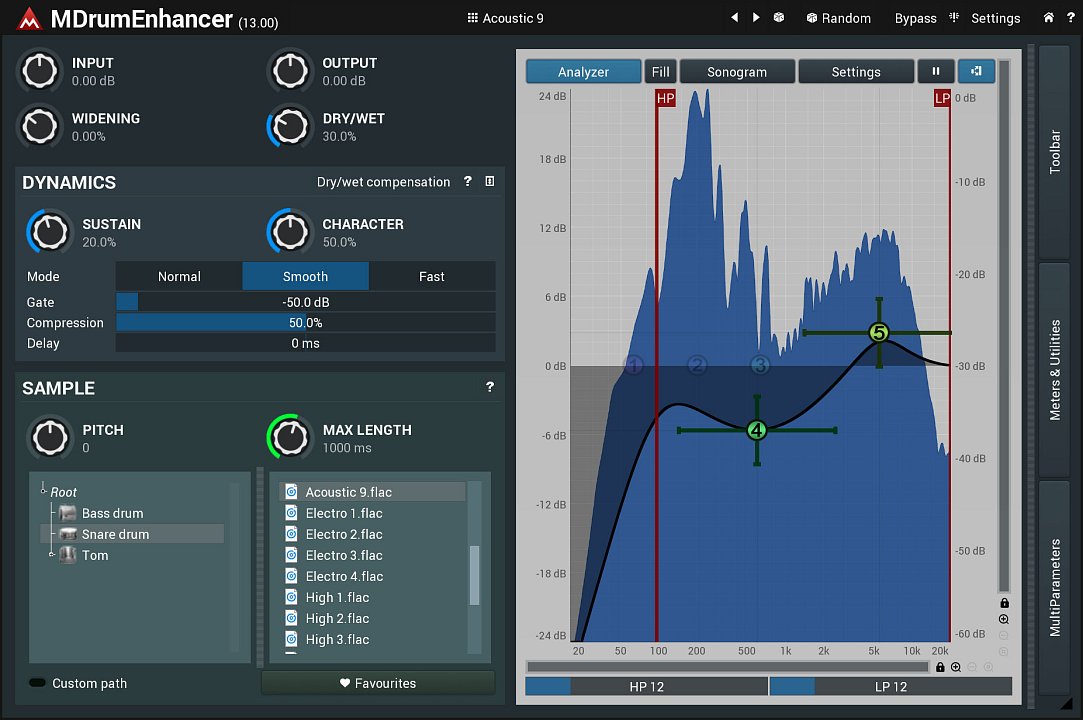Open the Dynamics section help question mark

pyautogui.click(x=467, y=182)
